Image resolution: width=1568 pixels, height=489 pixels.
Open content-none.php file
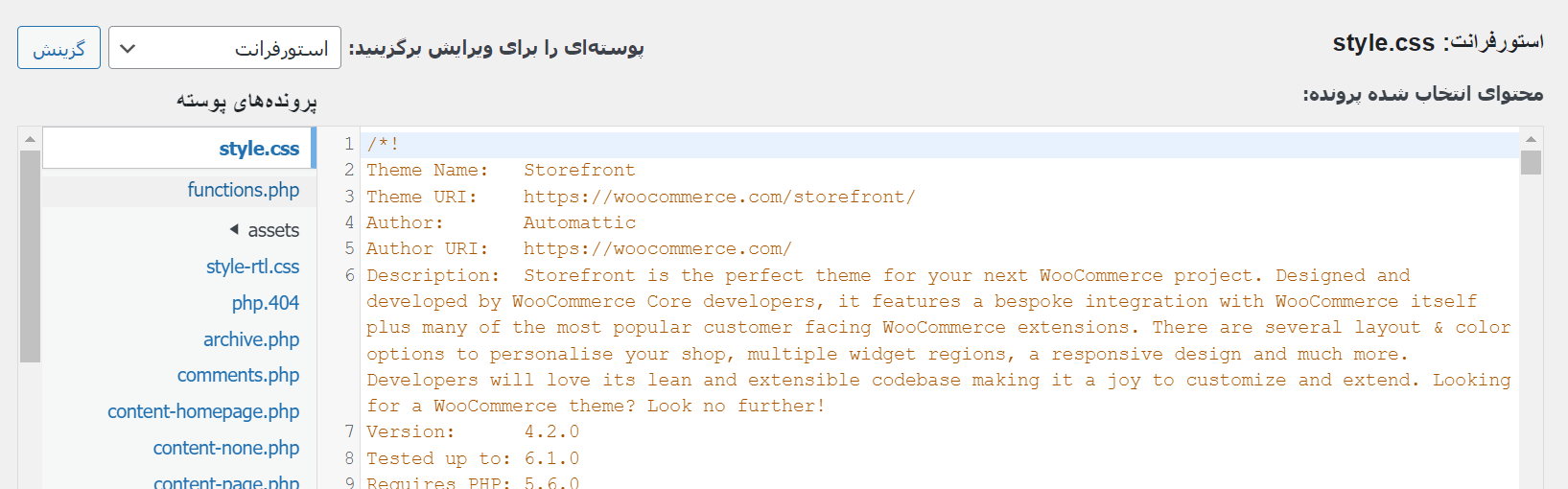226,448
